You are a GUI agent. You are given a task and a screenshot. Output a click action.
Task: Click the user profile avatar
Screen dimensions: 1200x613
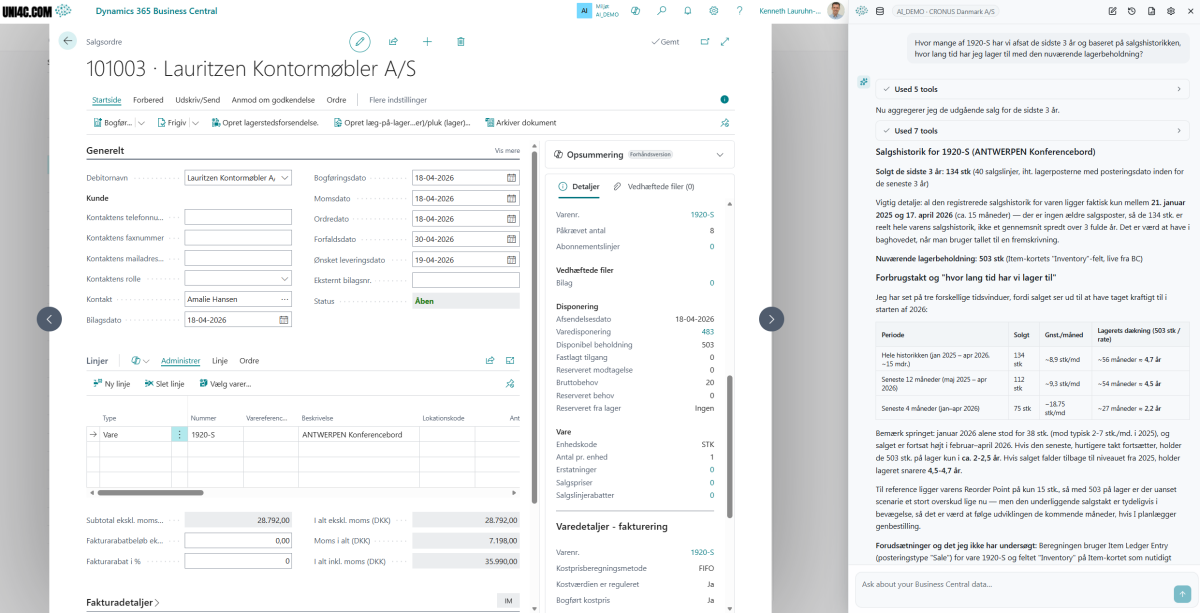[x=835, y=11]
